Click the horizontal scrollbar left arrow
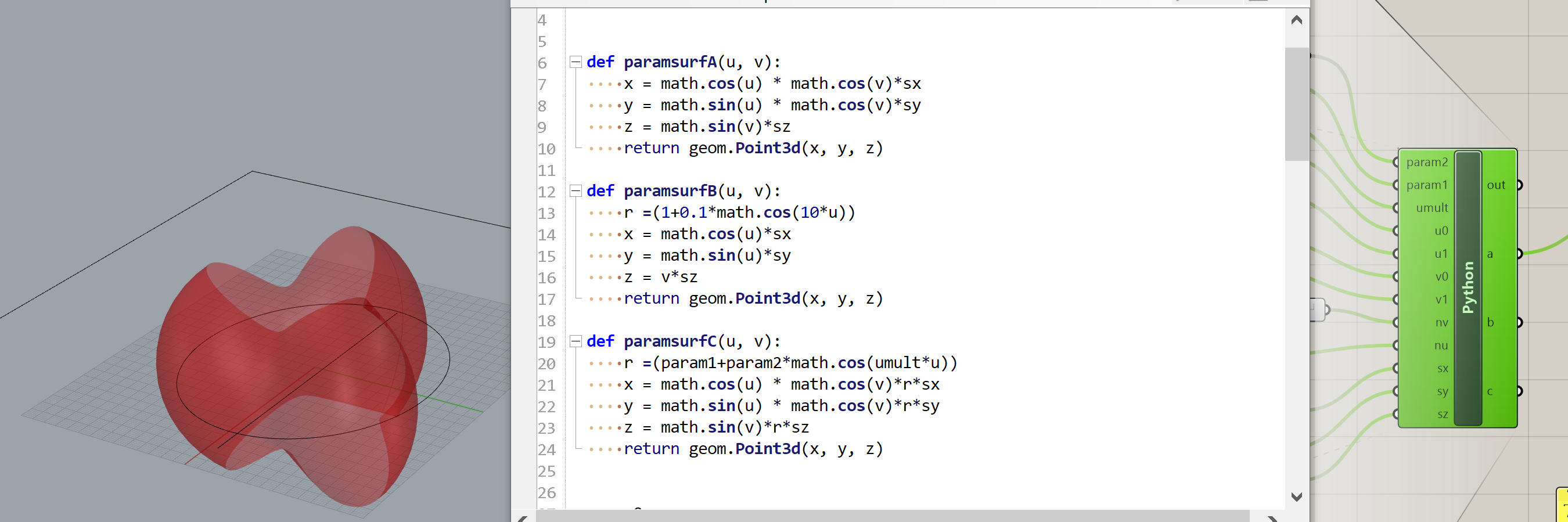The image size is (1568, 522). tap(522, 518)
